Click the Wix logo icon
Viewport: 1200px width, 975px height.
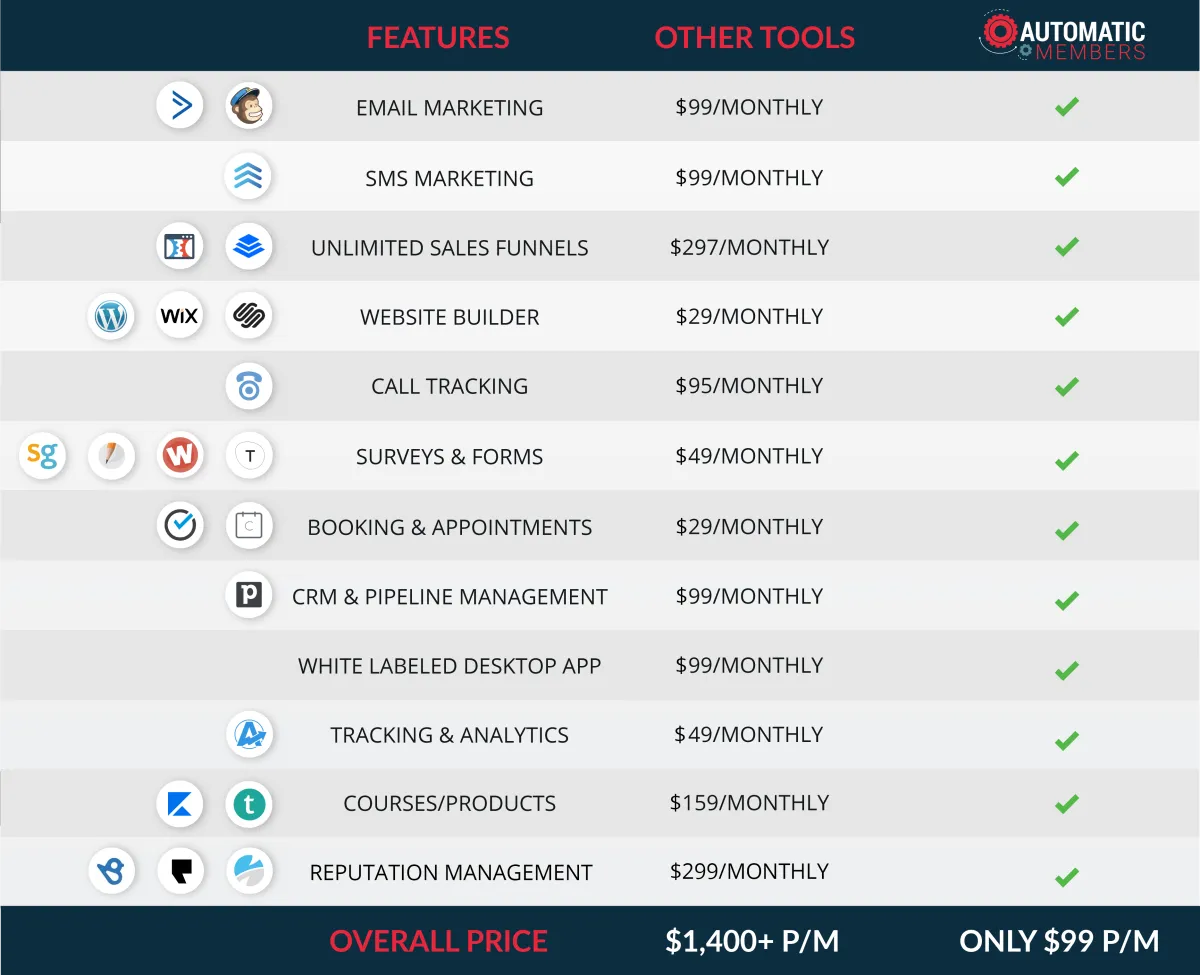point(180,316)
